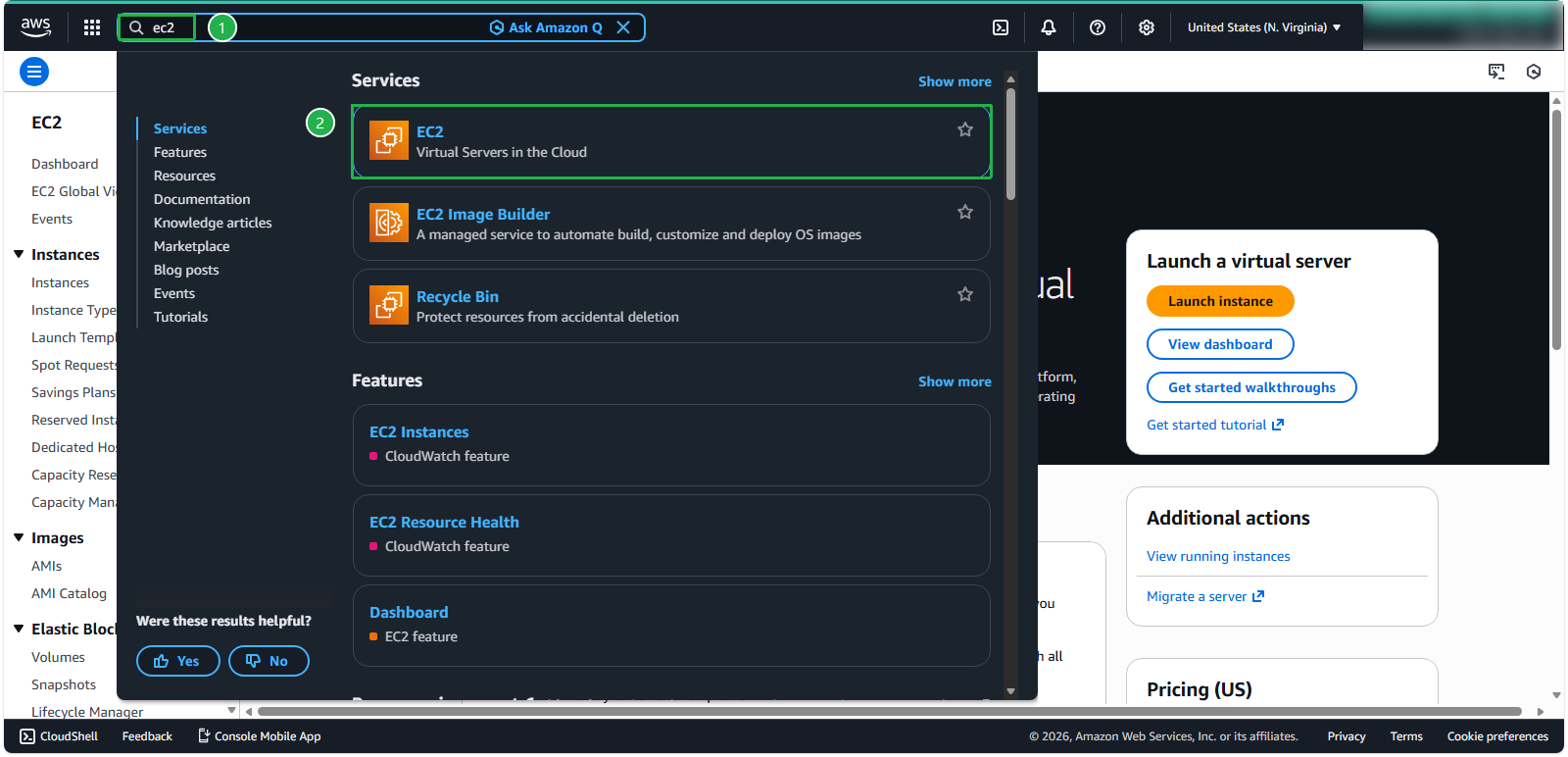Open AMIs in sidebar
The height and width of the screenshot is (757, 1568).
tap(46, 566)
